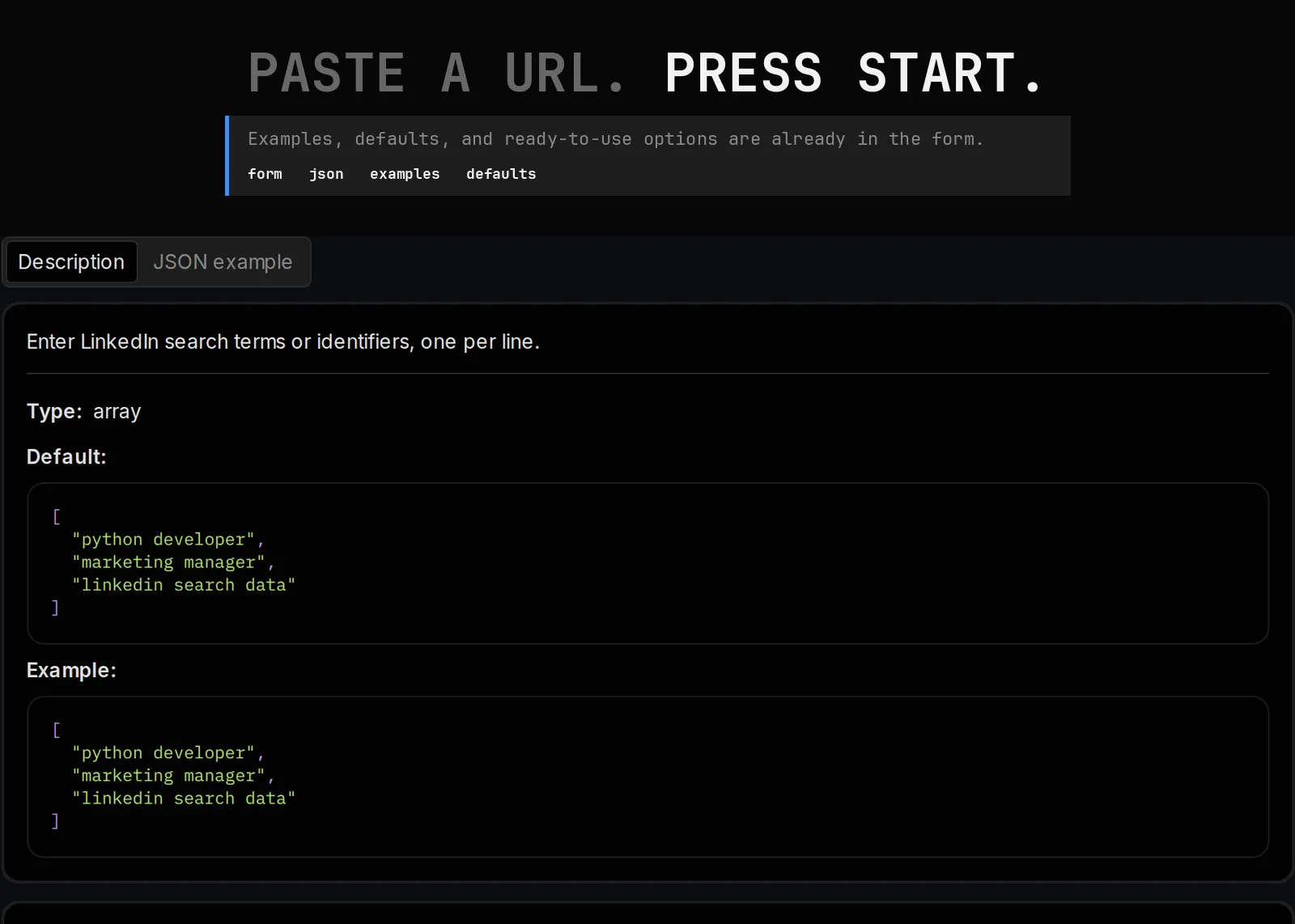Click the 'PASTE A URL.' heading text

click(x=437, y=73)
